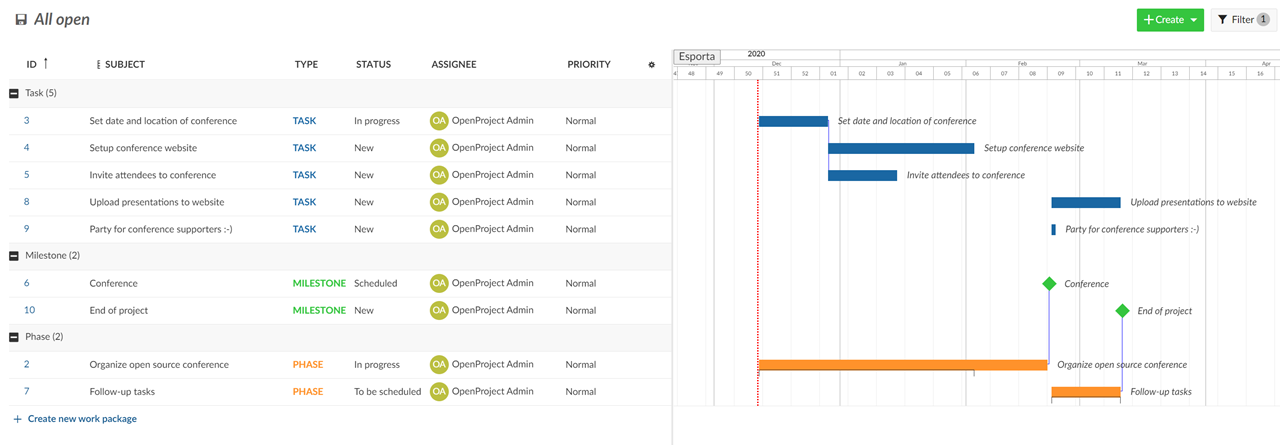Click the ID sort arrow icon

point(45,63)
